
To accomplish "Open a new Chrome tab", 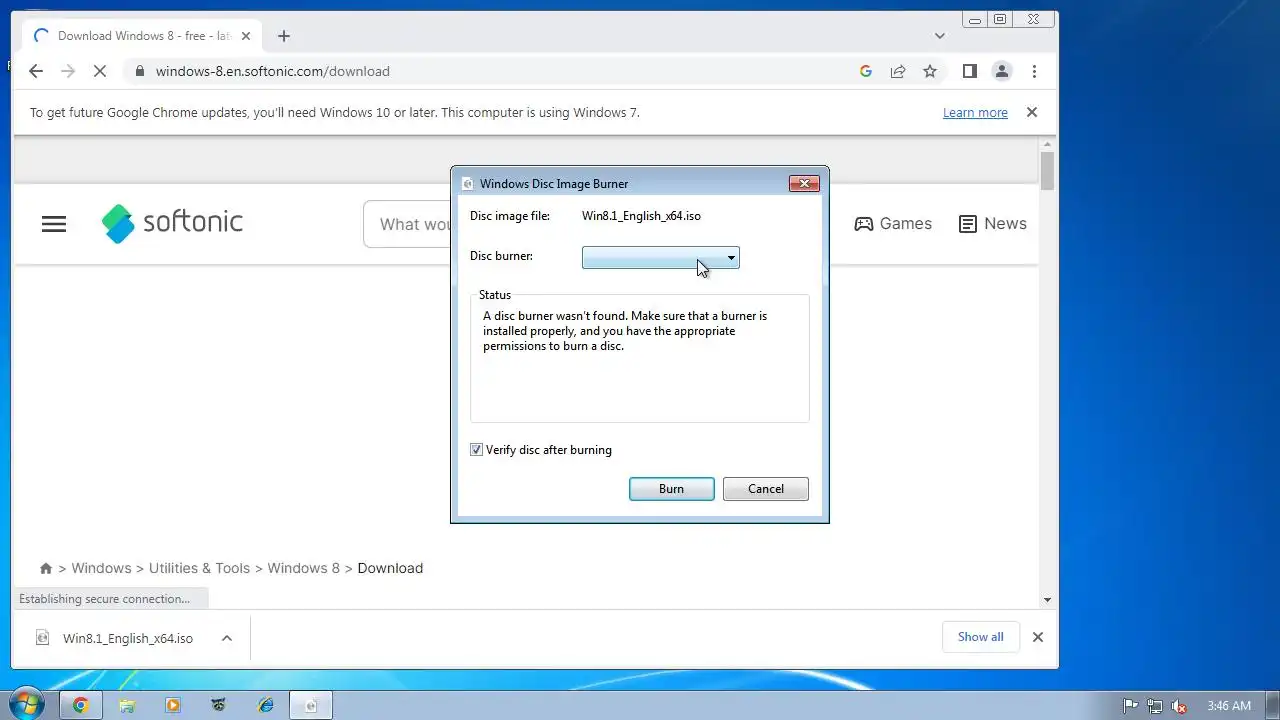I will (x=284, y=36).
